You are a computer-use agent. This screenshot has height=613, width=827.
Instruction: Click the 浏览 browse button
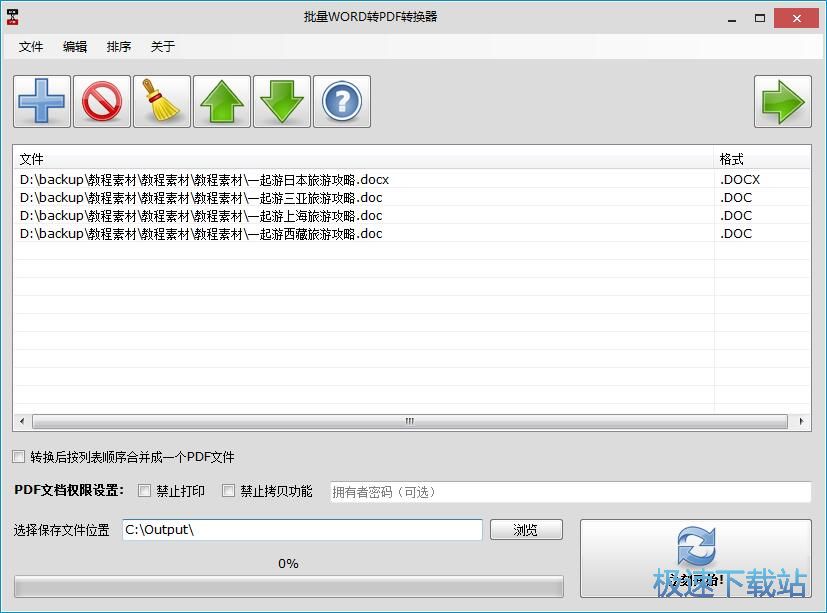tap(526, 529)
